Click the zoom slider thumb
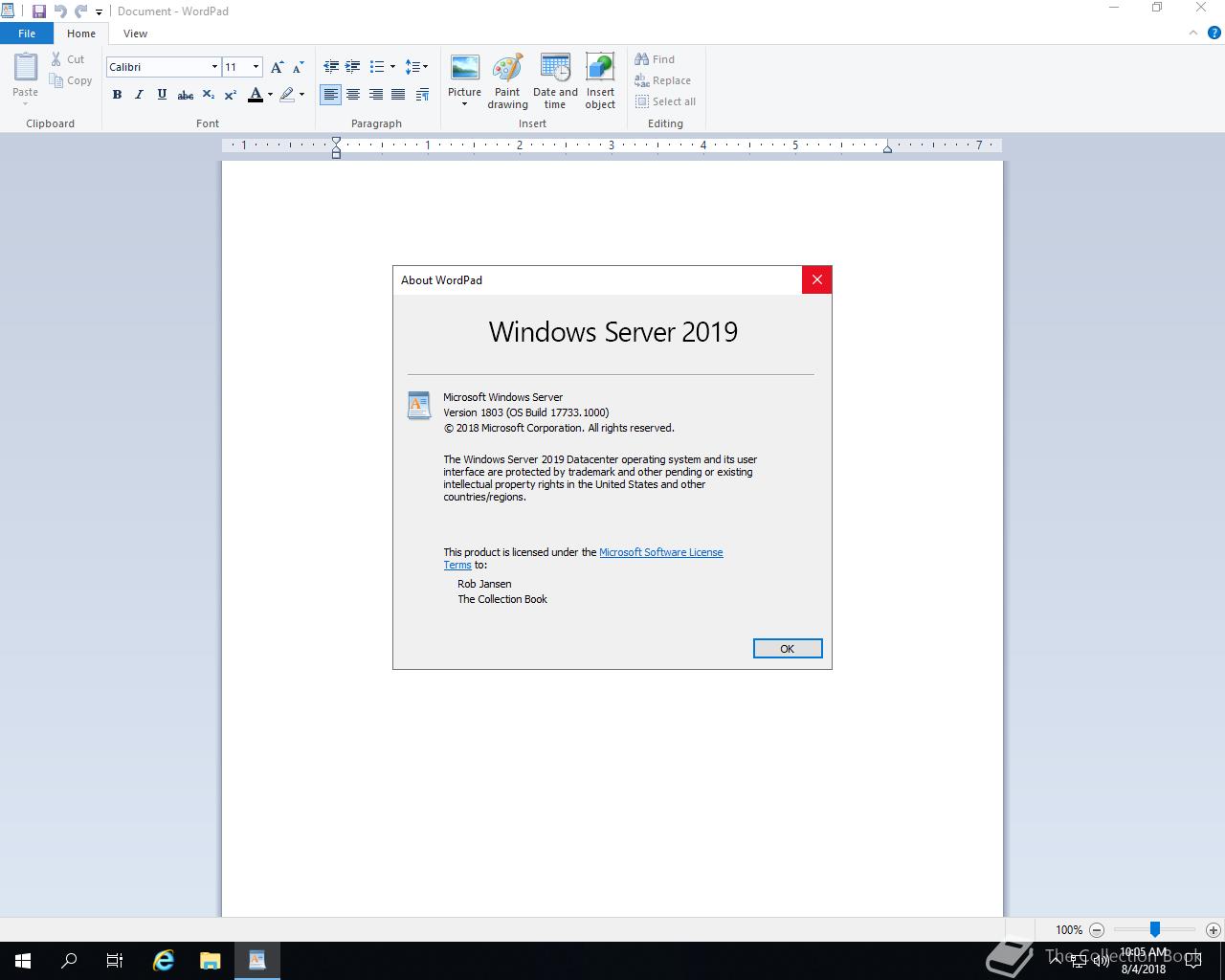The width and height of the screenshot is (1225, 980). (x=1155, y=929)
